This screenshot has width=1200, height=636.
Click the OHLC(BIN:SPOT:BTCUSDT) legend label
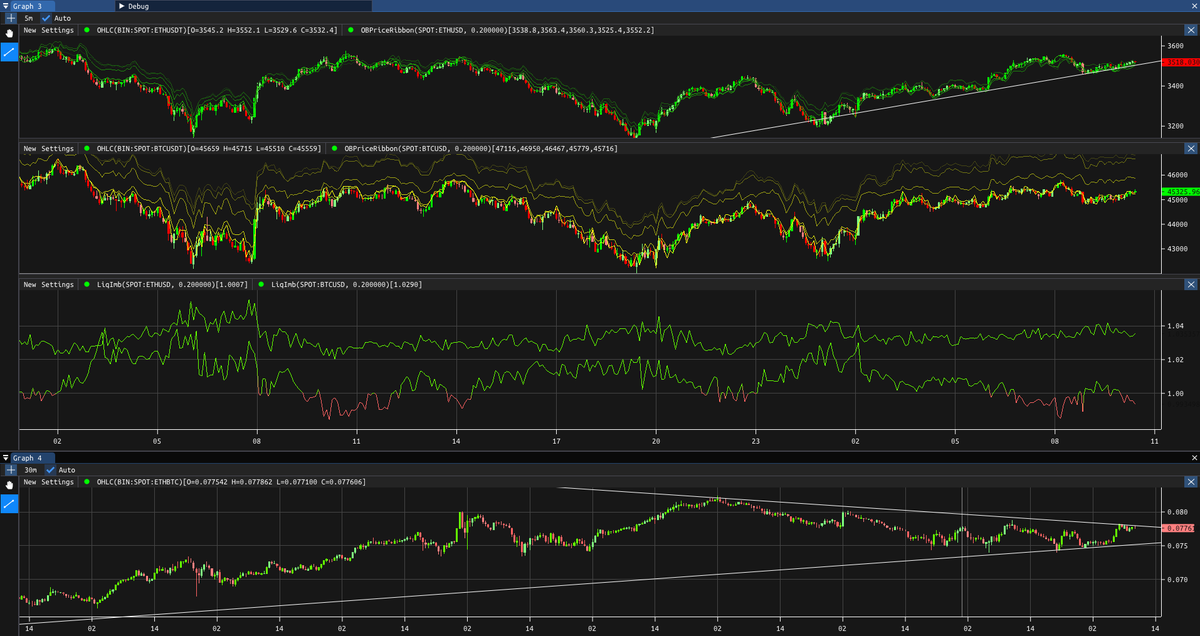(210, 148)
